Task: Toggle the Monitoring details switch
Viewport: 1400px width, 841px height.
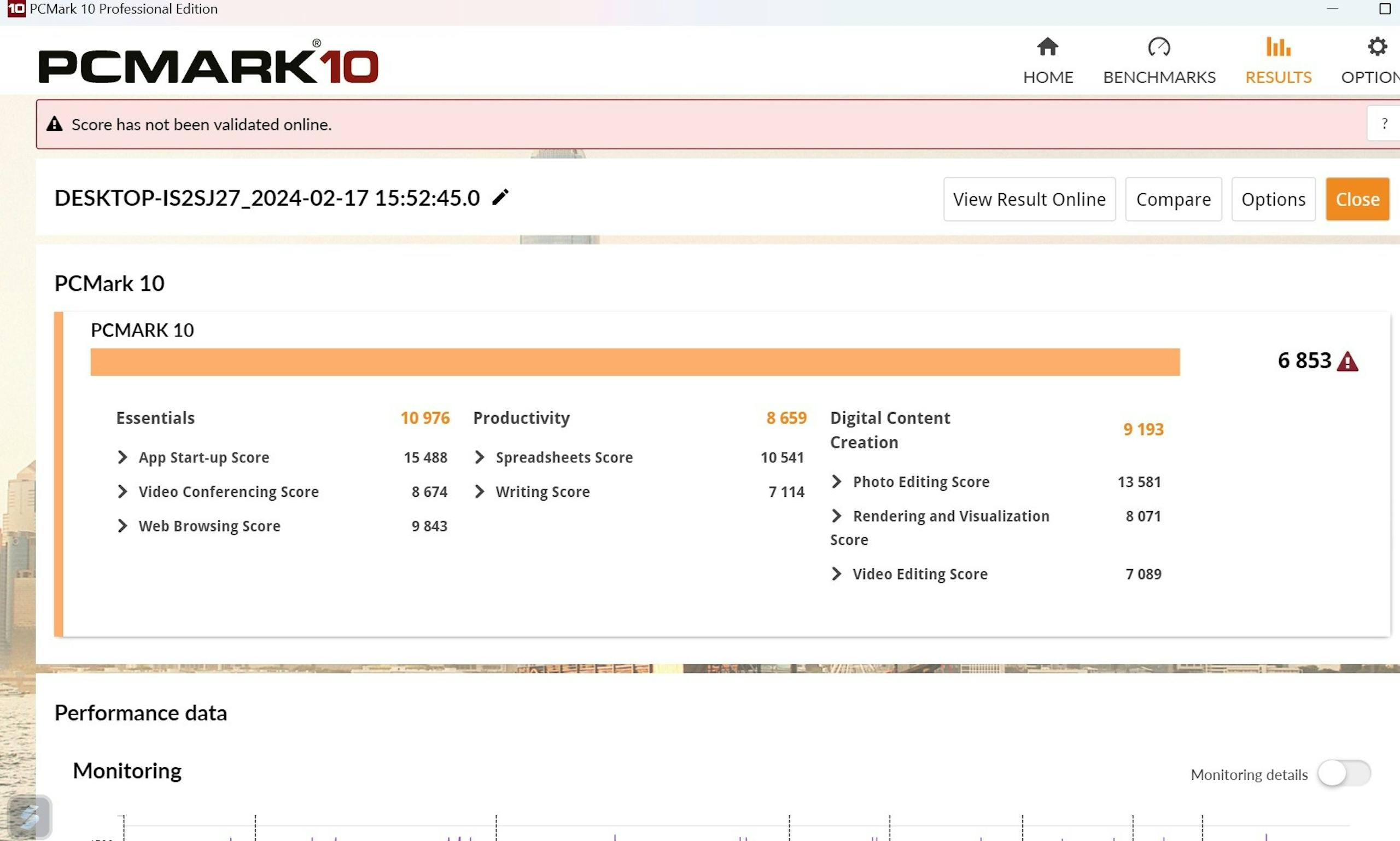Action: click(x=1344, y=774)
